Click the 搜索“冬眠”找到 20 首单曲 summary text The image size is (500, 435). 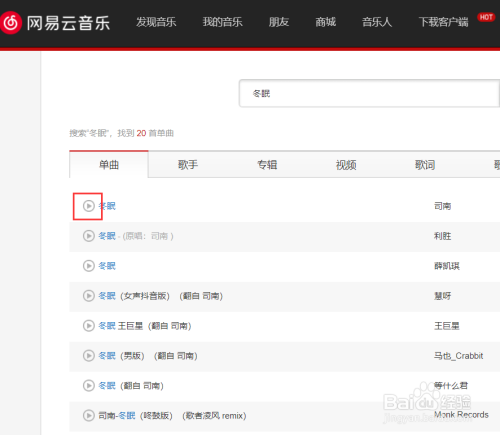pos(122,133)
